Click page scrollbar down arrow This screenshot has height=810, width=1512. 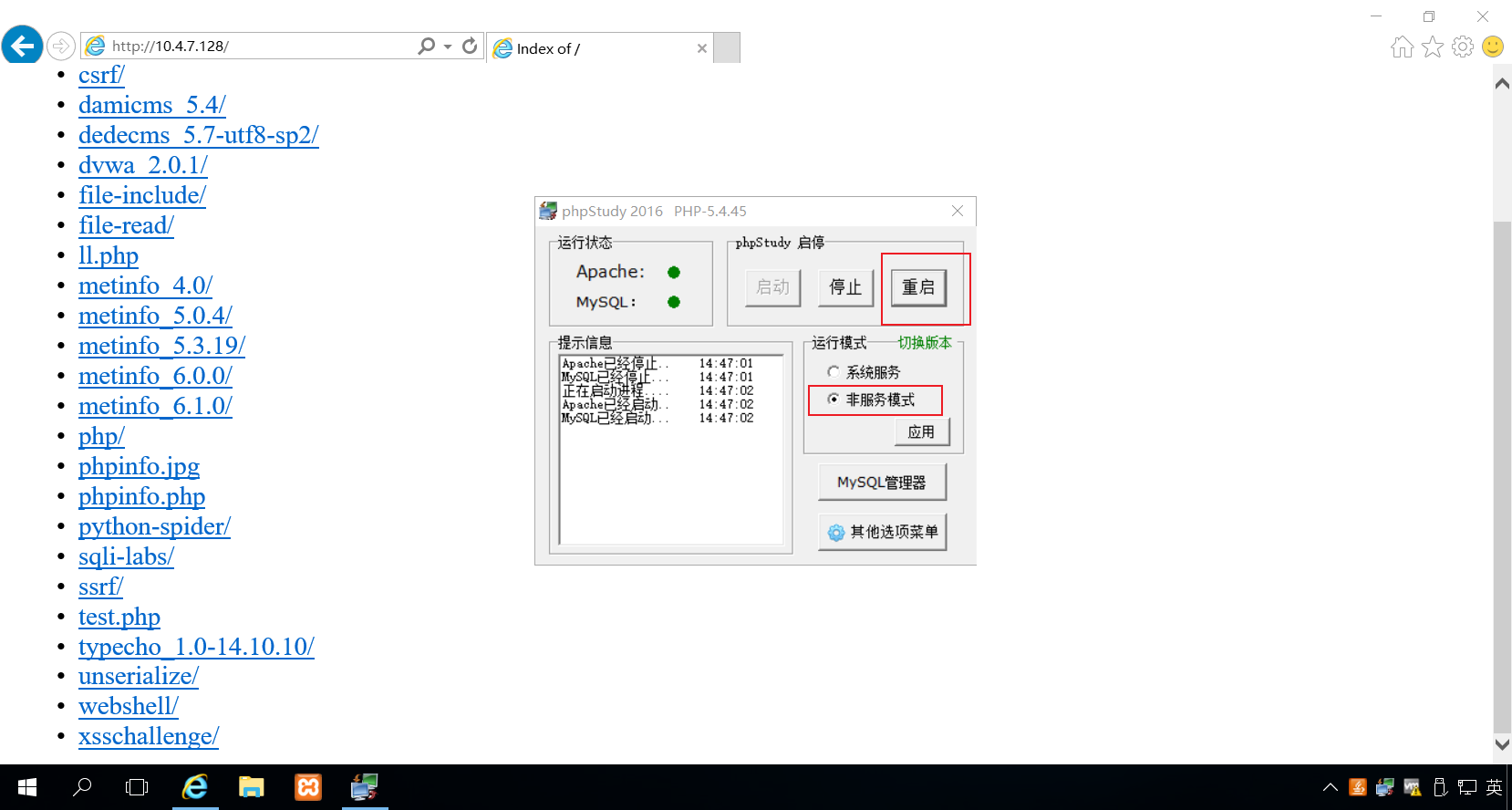1502,744
